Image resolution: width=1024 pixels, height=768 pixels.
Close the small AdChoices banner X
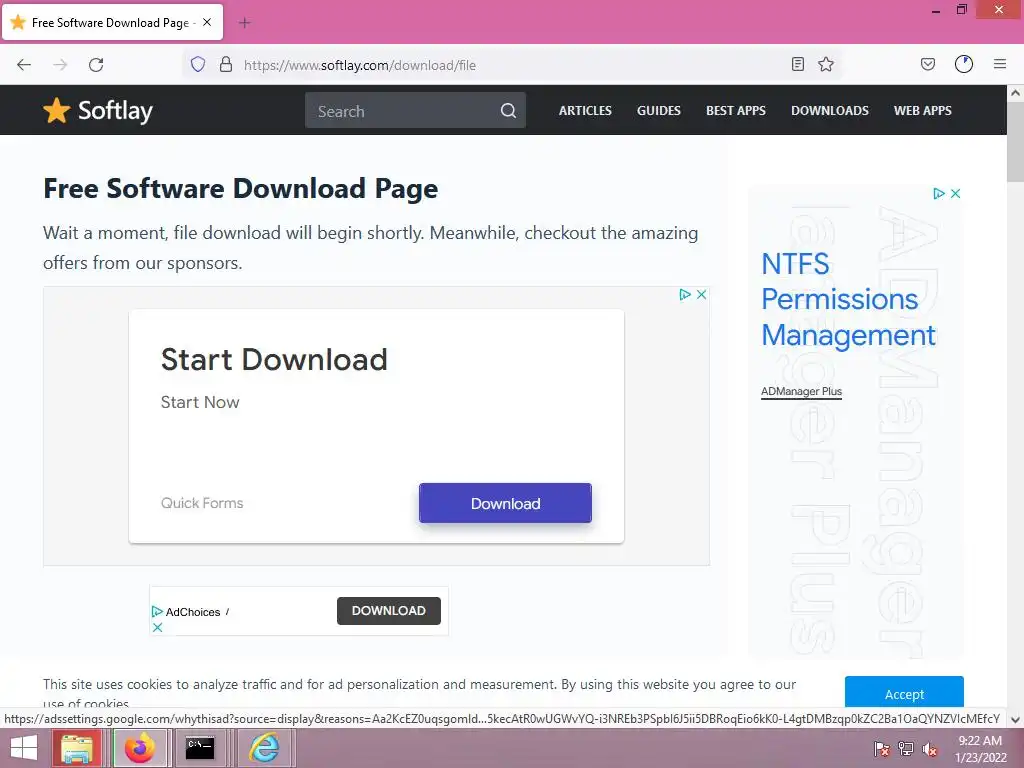click(157, 628)
